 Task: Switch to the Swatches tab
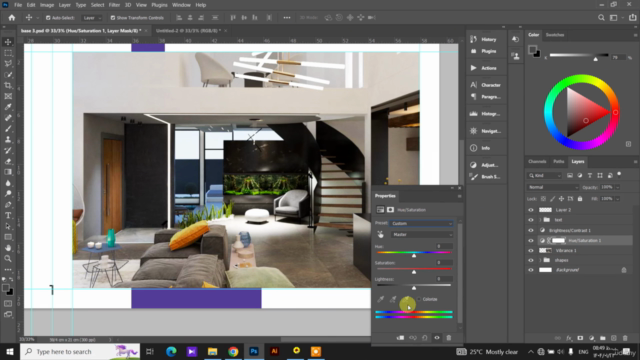click(555, 35)
